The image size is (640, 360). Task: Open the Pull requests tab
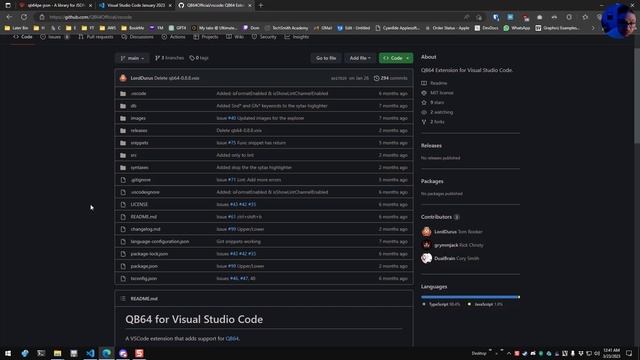tap(96, 37)
